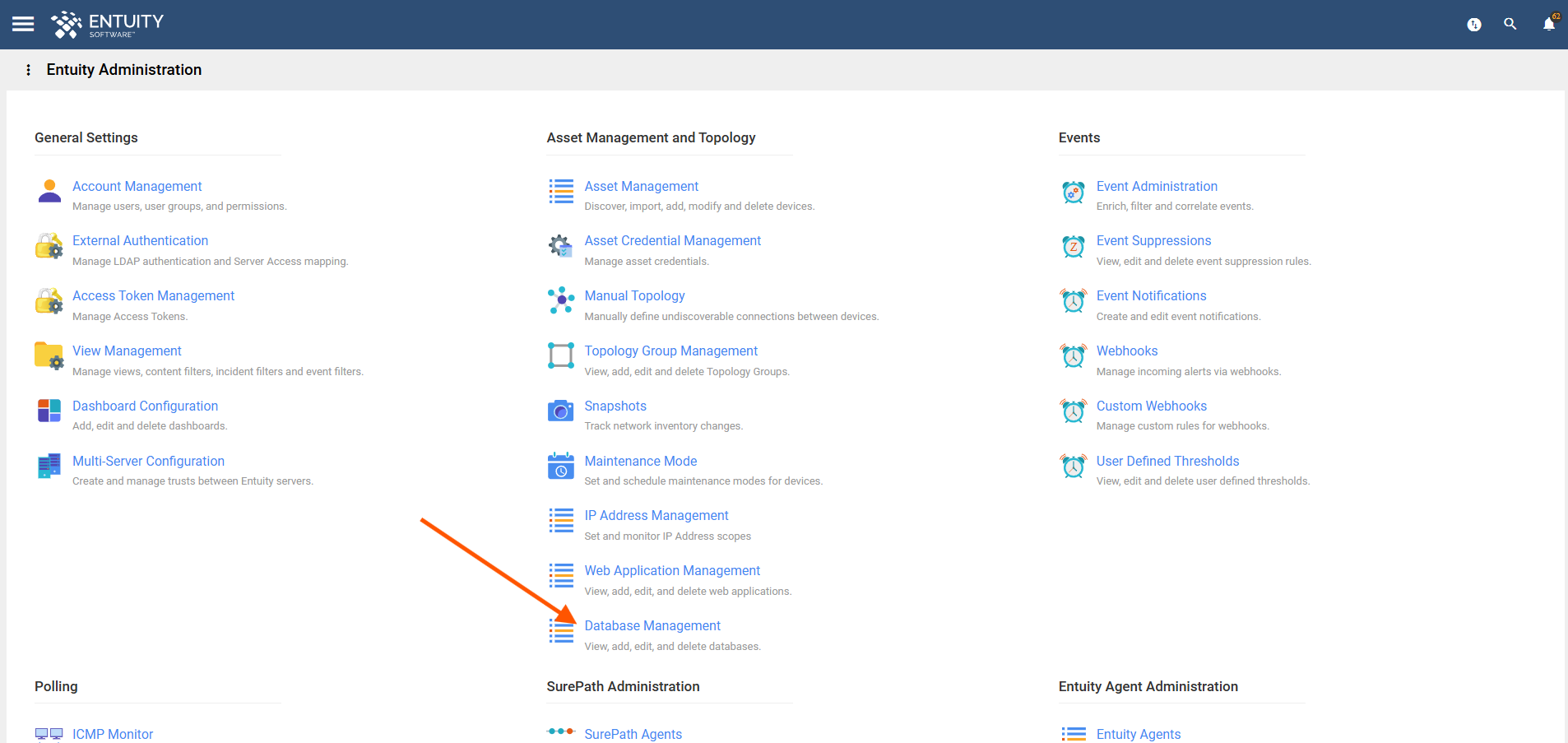Click the Access Token Management padlock icon
The width and height of the screenshot is (1568, 743).
click(x=49, y=301)
